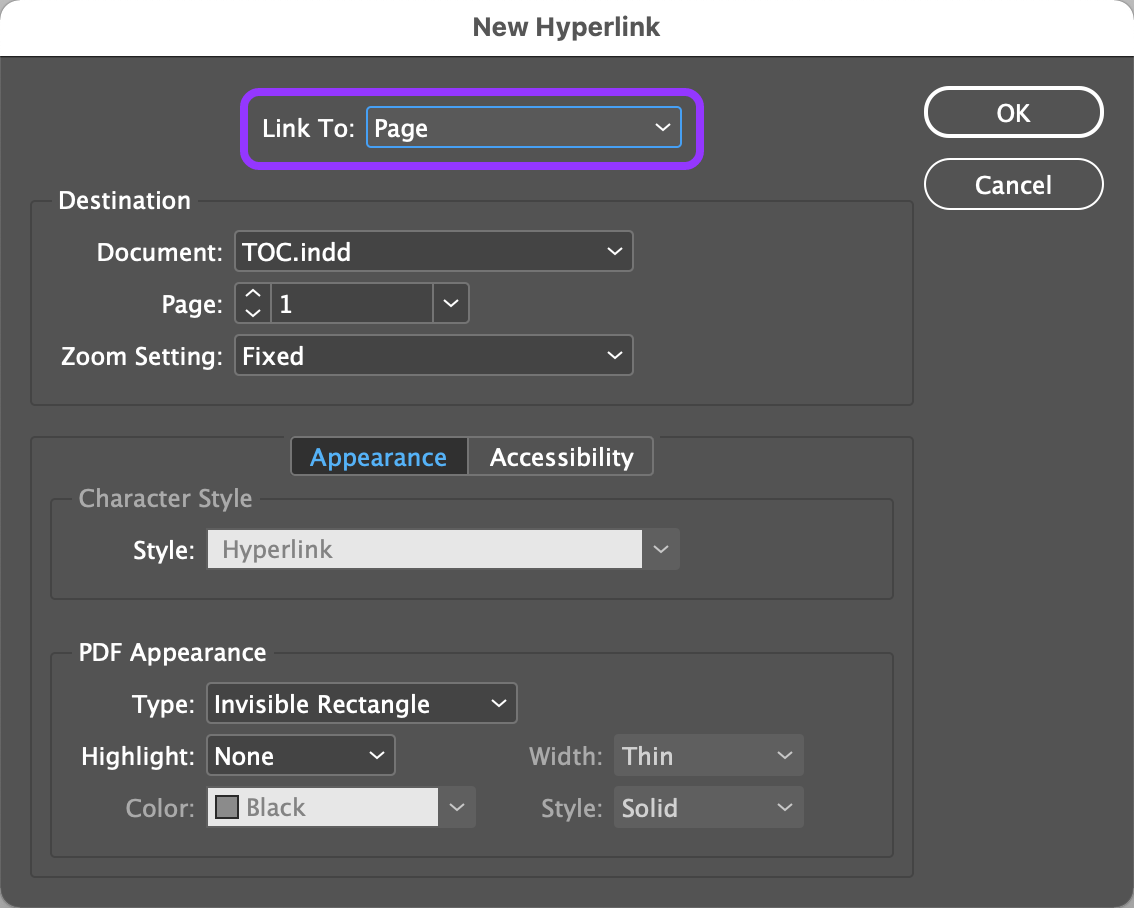This screenshot has height=908, width=1134.
Task: Open the Document dropdown showing TOC.indd
Action: [x=434, y=252]
